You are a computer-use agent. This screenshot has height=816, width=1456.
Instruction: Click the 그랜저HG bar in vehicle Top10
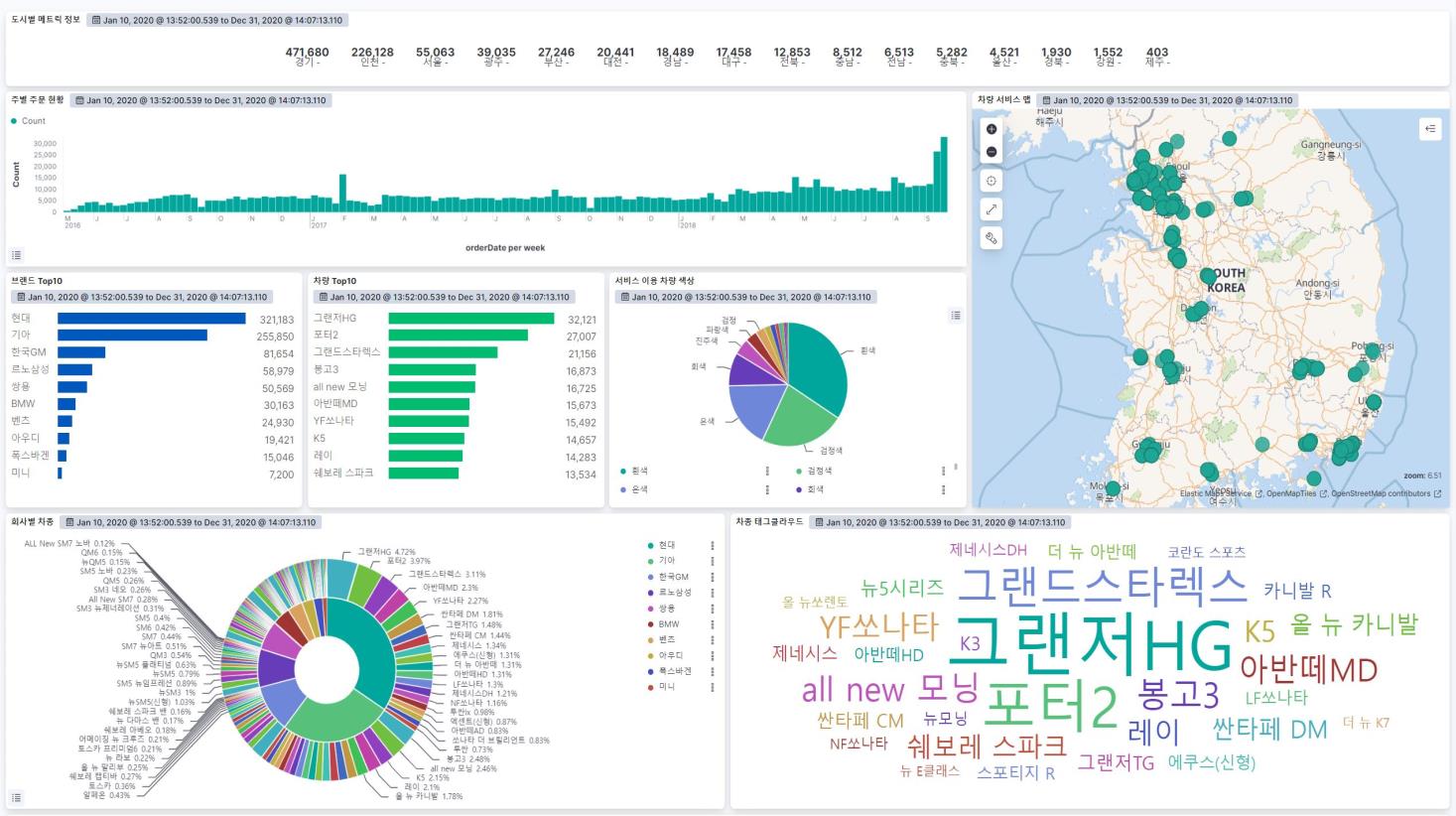pos(471,319)
